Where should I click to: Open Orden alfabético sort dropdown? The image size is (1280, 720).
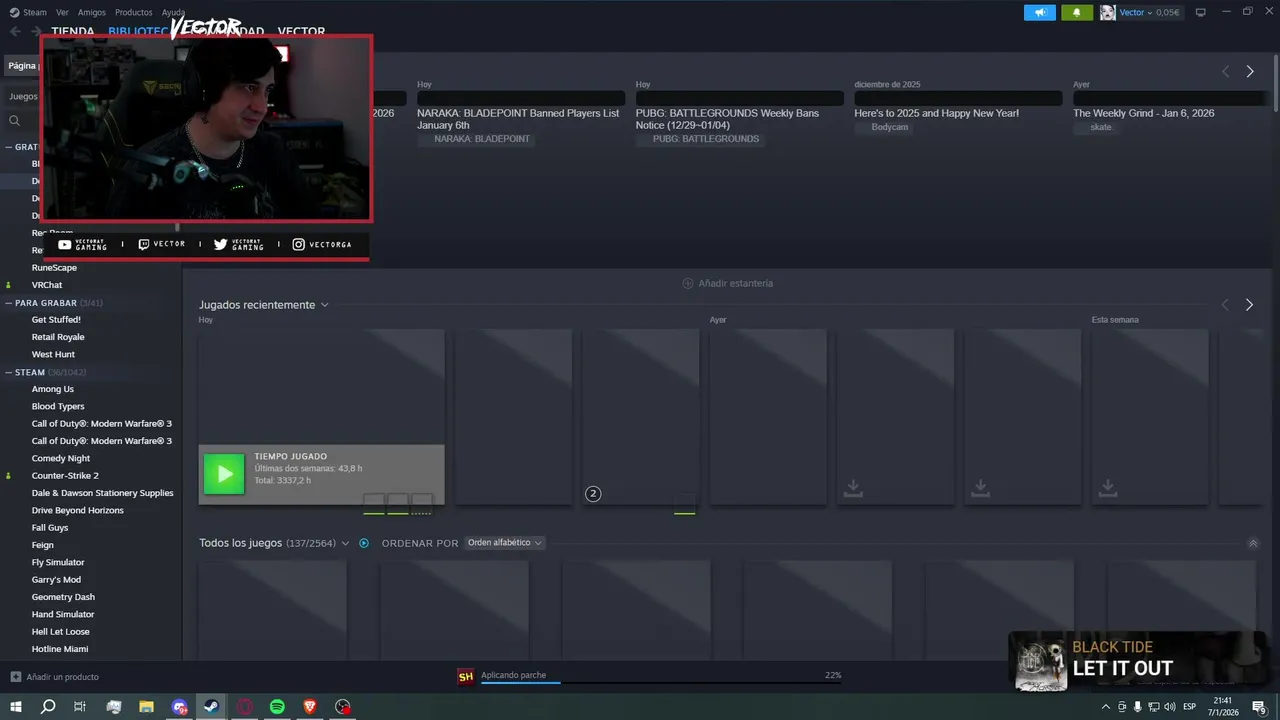(x=505, y=543)
